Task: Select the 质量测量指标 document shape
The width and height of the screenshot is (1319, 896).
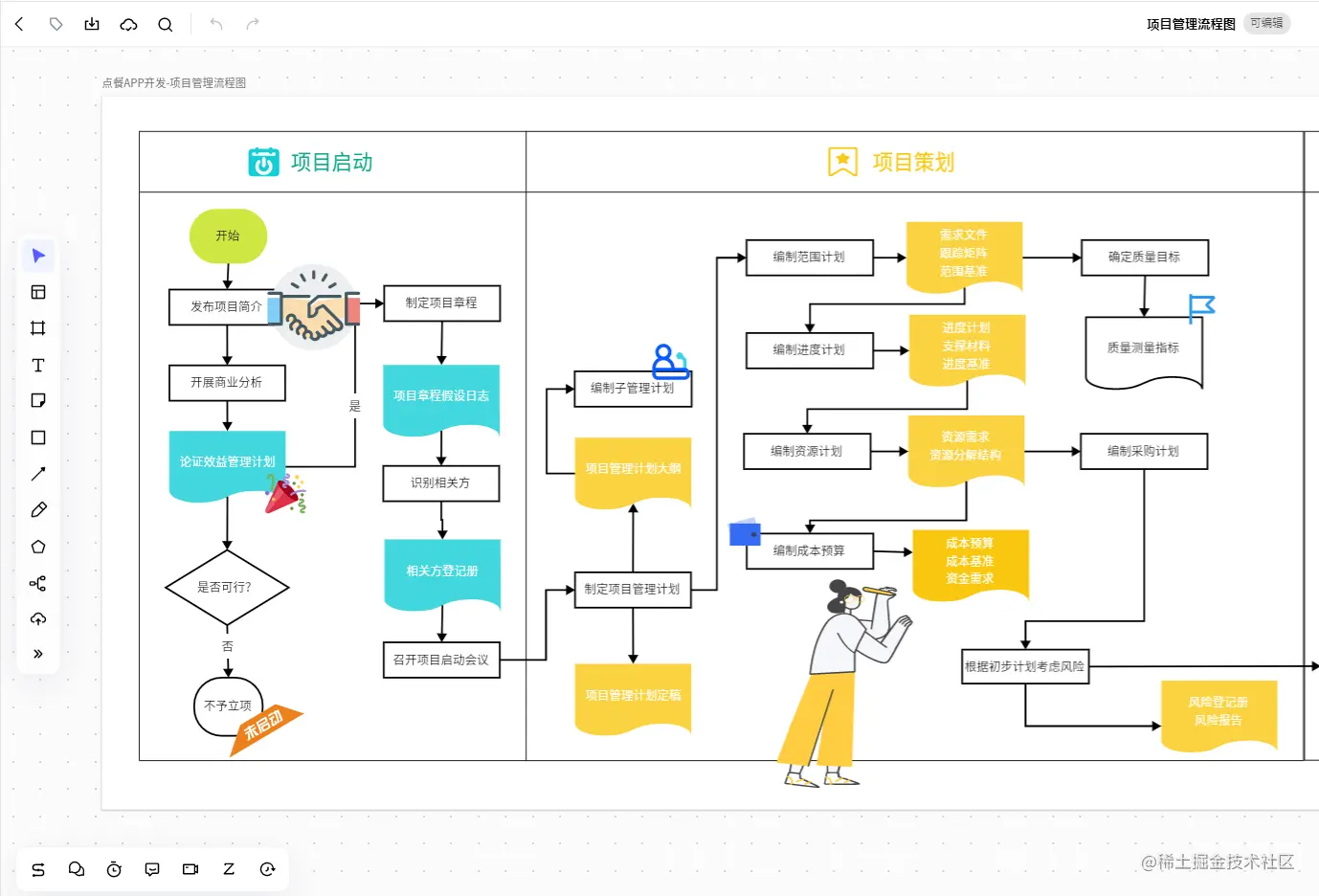Action: (1144, 353)
